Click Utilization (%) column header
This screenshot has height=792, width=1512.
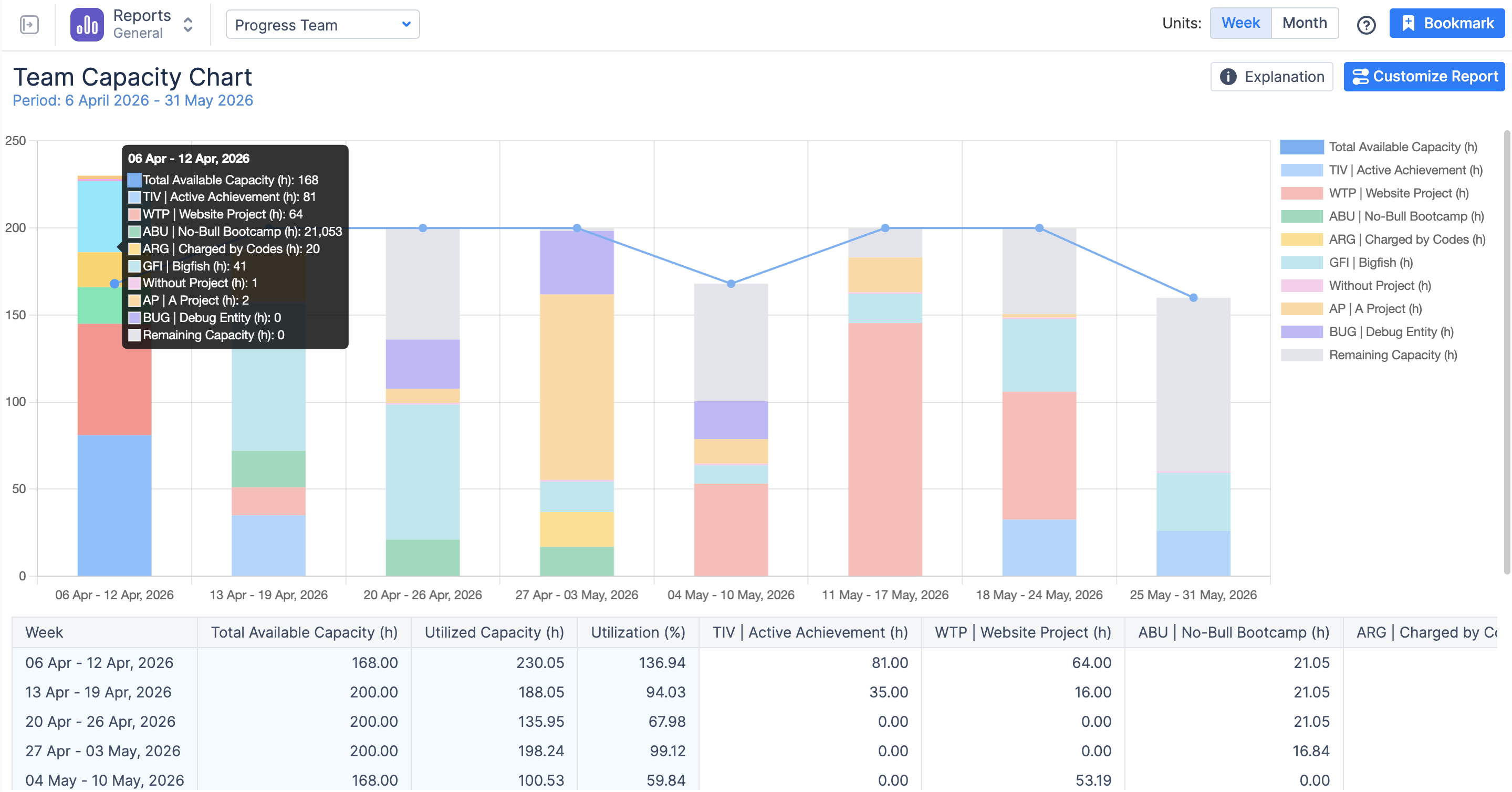tap(638, 632)
